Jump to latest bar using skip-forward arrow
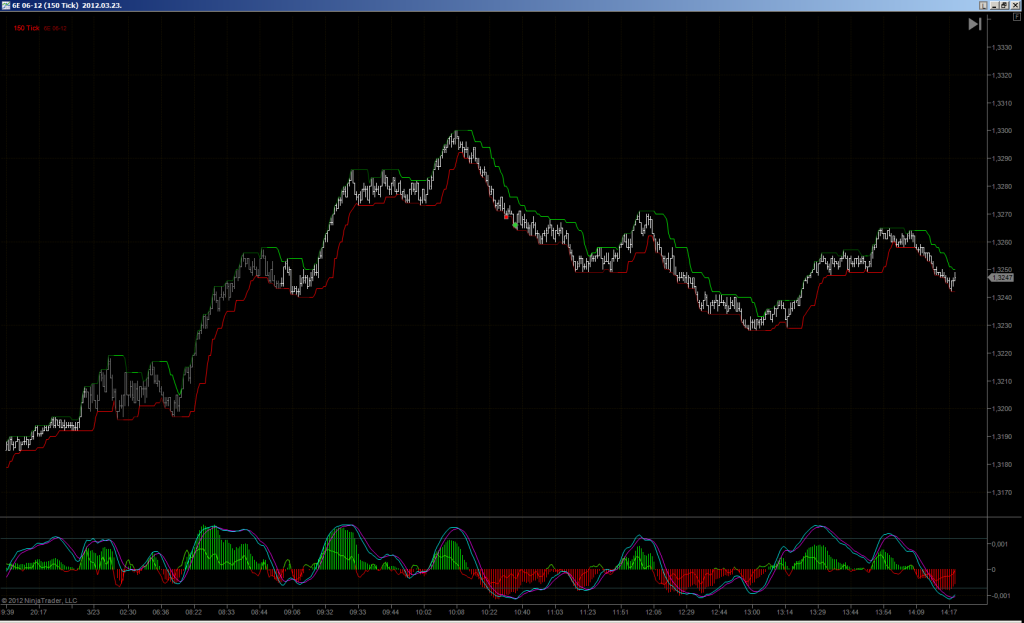The width and height of the screenshot is (1024, 623). tap(974, 24)
